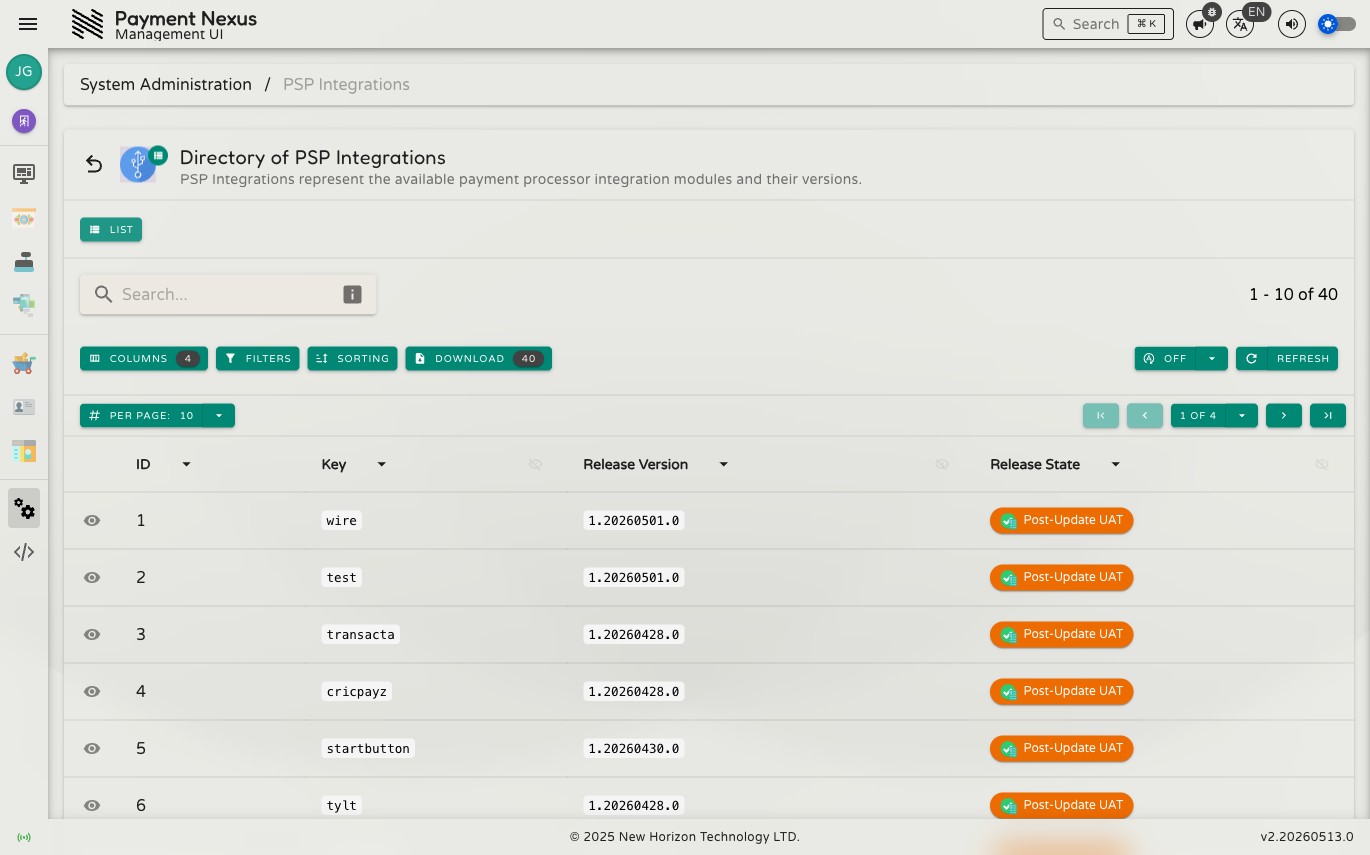
Task: Click into the table Search field
Action: point(228,294)
